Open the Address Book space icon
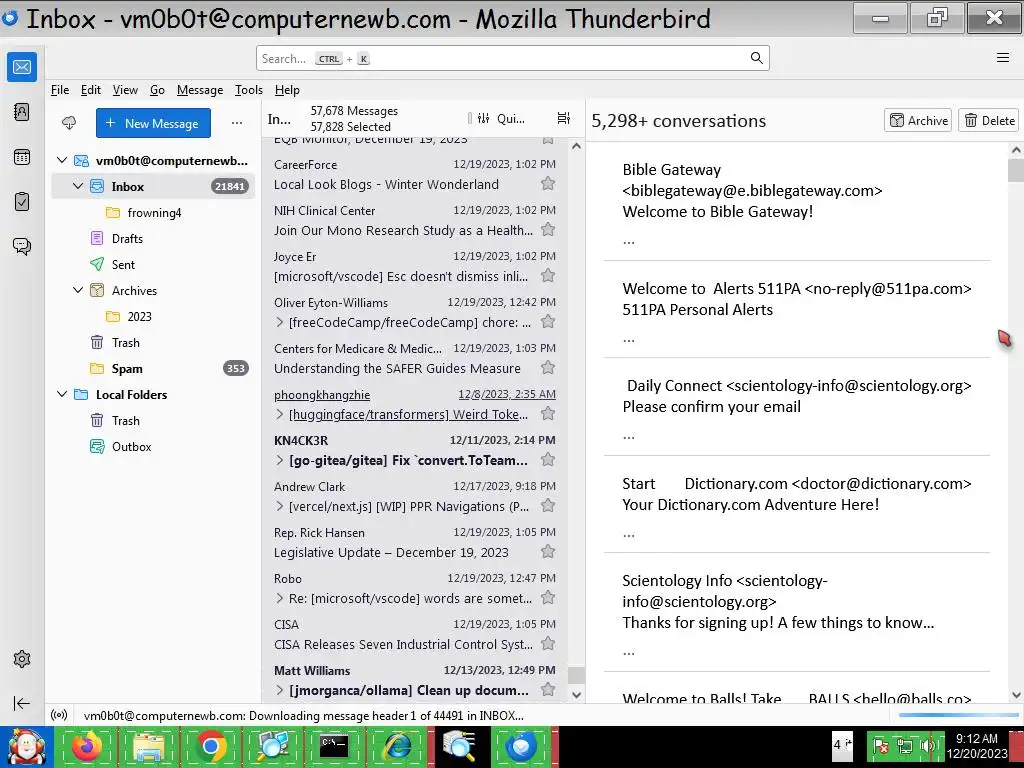This screenshot has width=1024, height=768. point(22,112)
